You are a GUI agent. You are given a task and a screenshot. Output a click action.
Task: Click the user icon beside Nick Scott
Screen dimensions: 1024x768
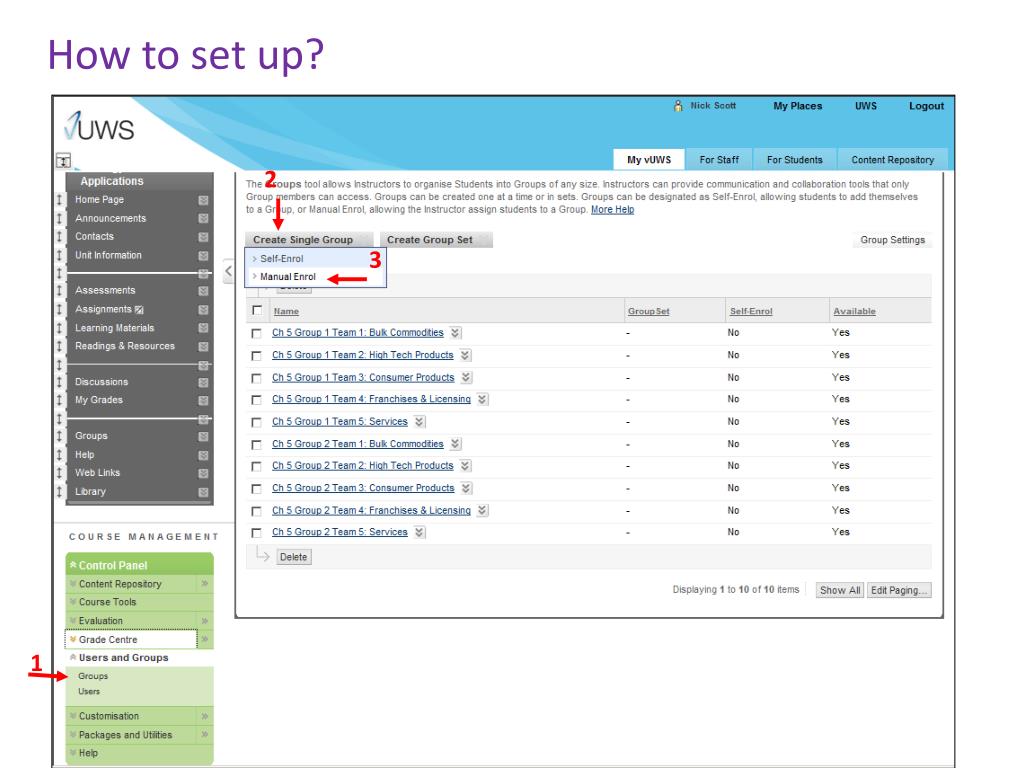[x=678, y=106]
